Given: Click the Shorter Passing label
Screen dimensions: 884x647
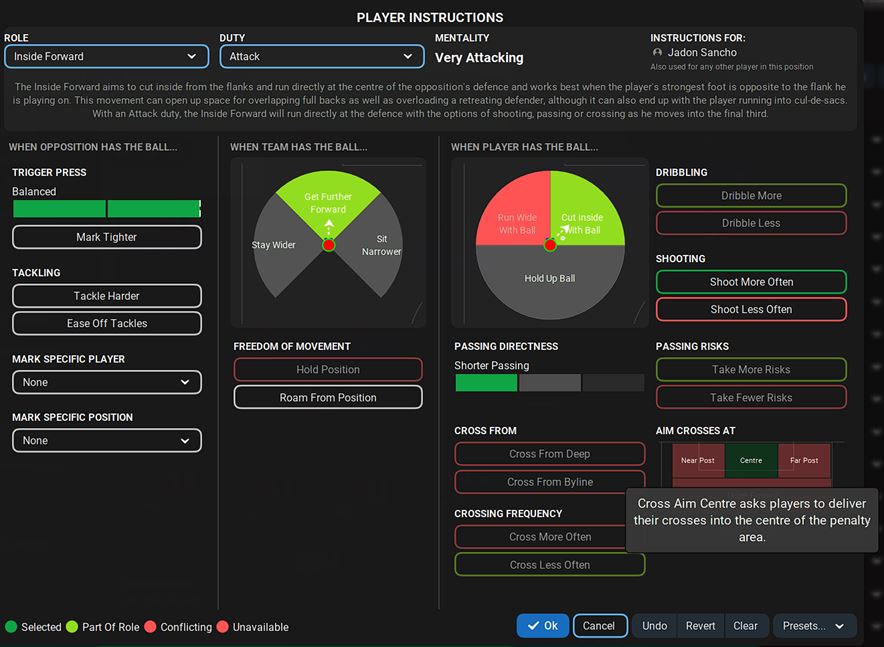Looking at the screenshot, I should [492, 366].
